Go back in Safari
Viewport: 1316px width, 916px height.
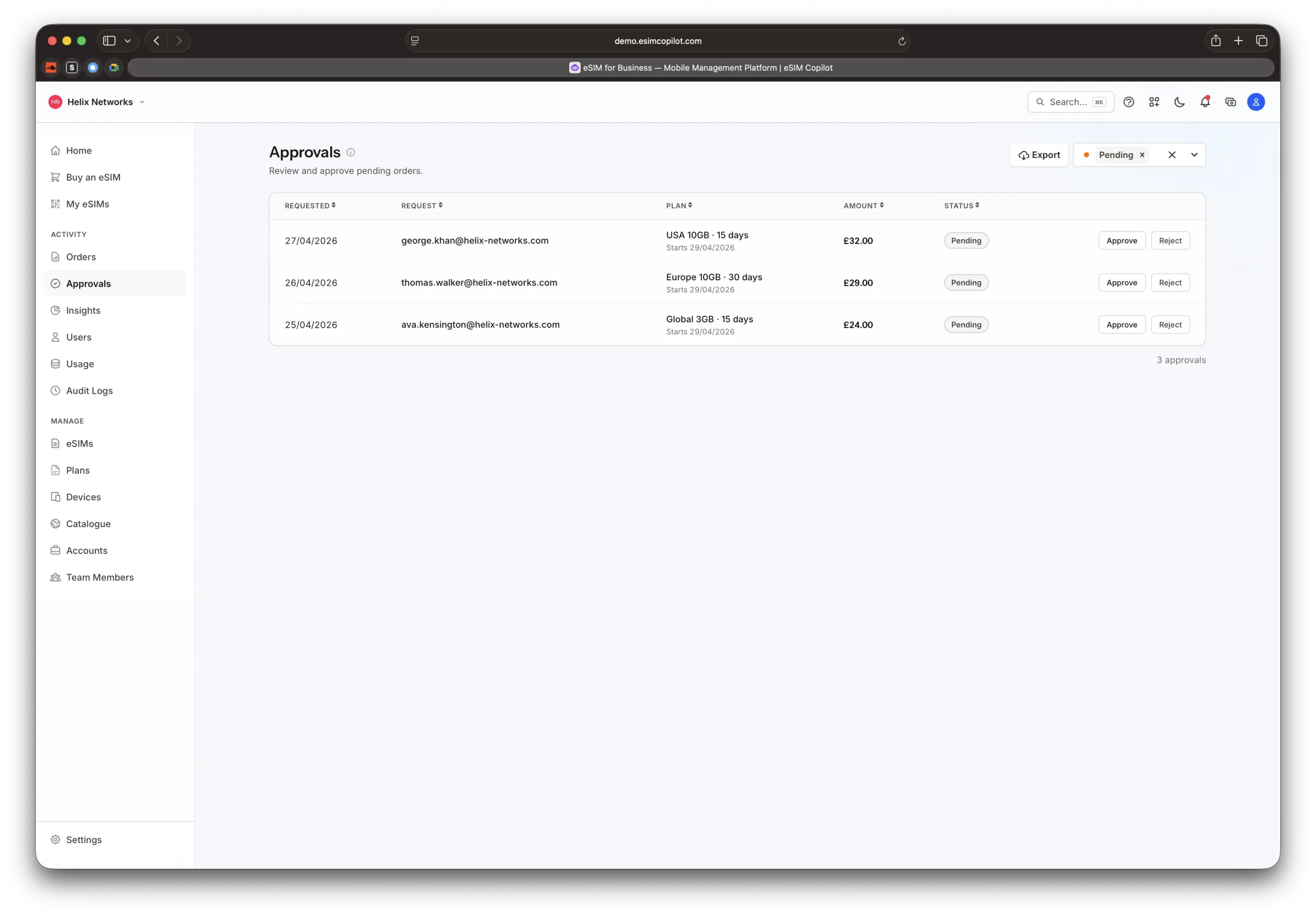pyautogui.click(x=156, y=41)
